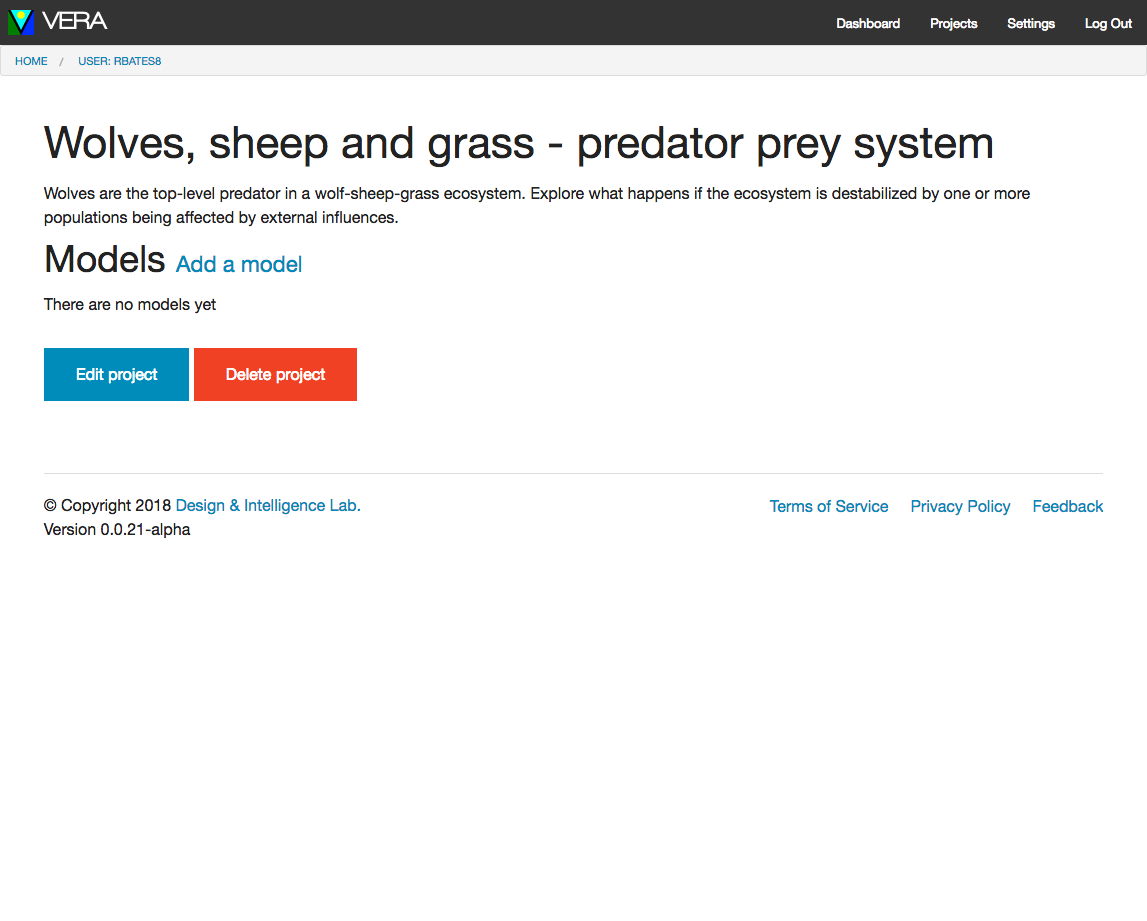Click the Version 0.0.21-alpha text
Screen dimensions: 1147x921
point(117,530)
